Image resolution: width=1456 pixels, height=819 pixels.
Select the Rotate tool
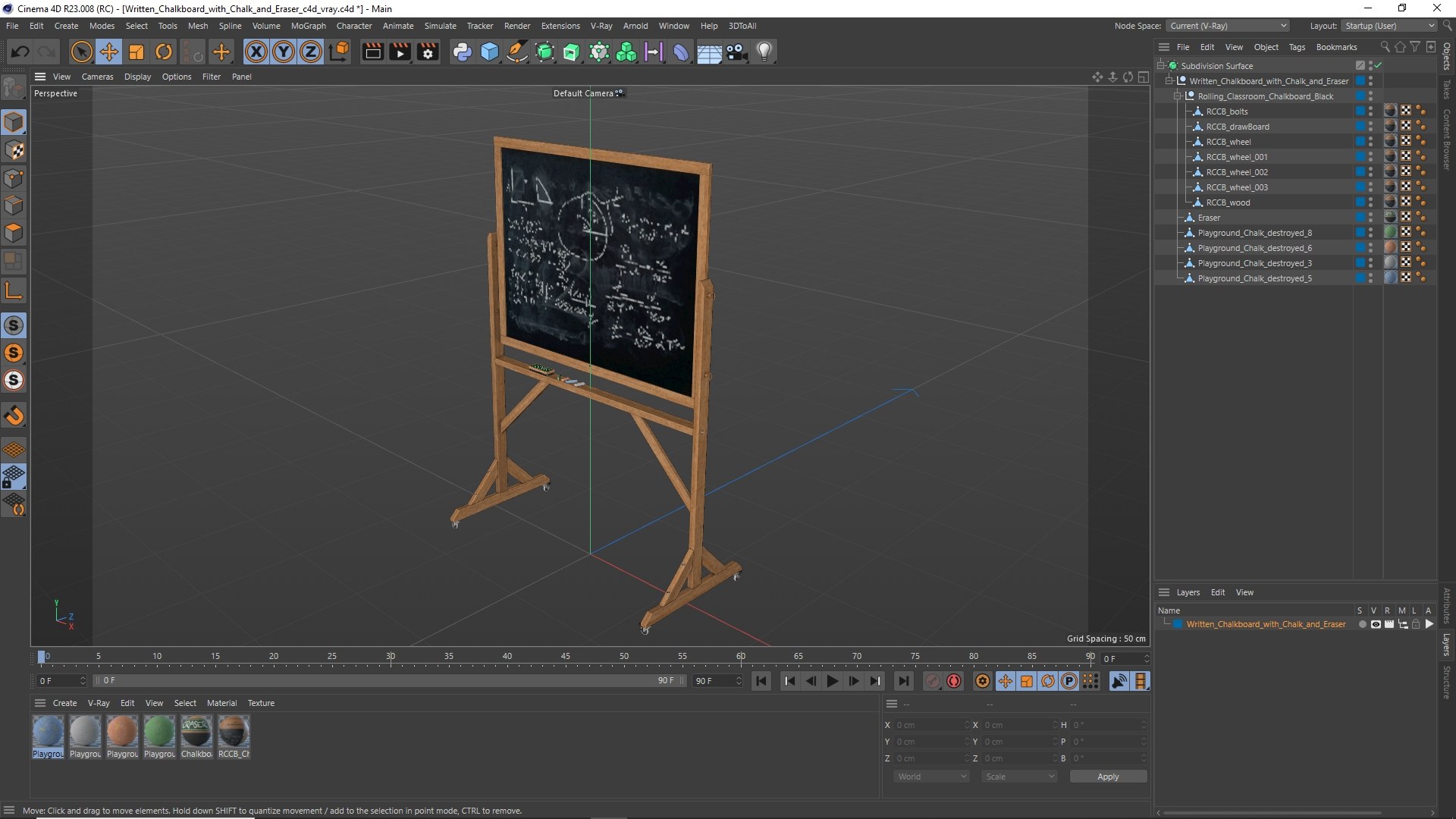pos(164,52)
